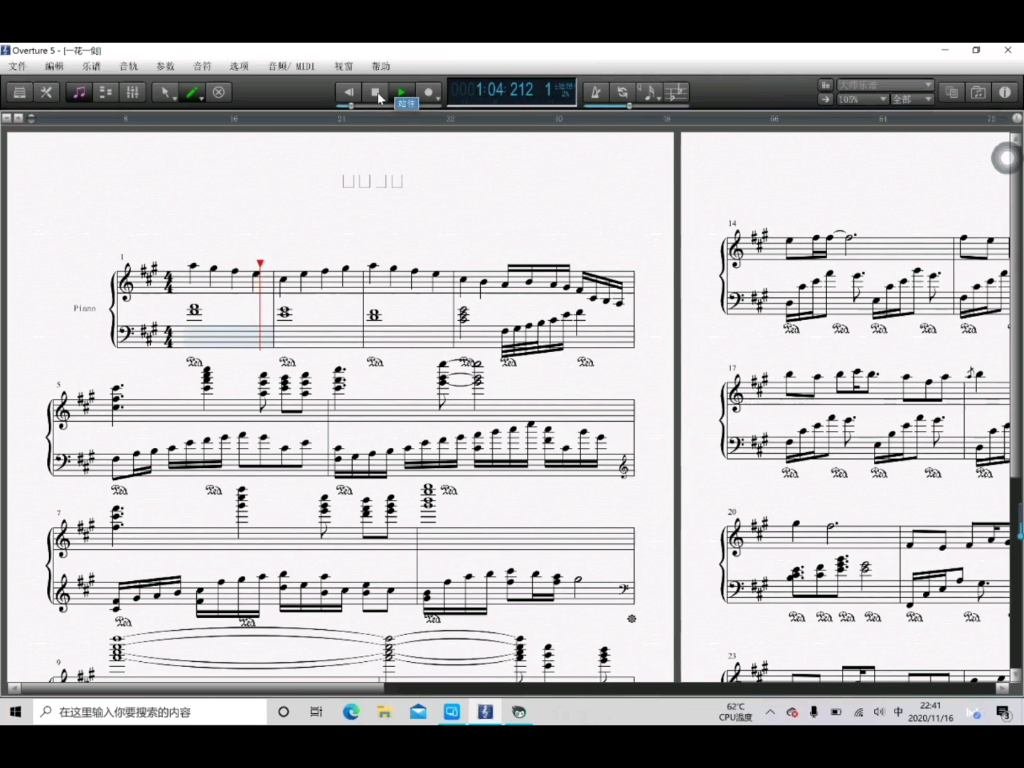The image size is (1024, 768).
Task: Toggle the loop playback icon
Action: pyautogui.click(x=622, y=92)
